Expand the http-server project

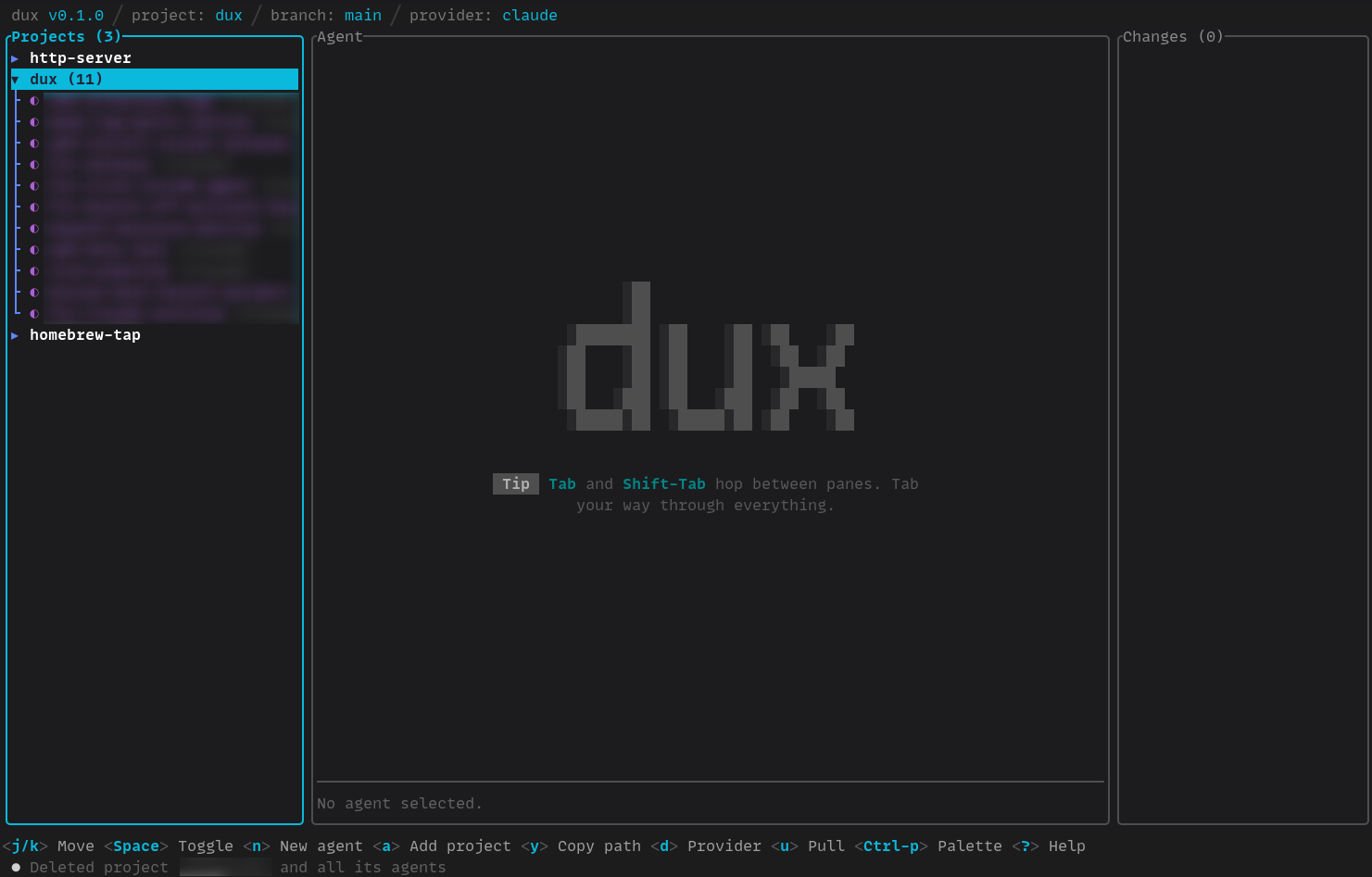81,57
